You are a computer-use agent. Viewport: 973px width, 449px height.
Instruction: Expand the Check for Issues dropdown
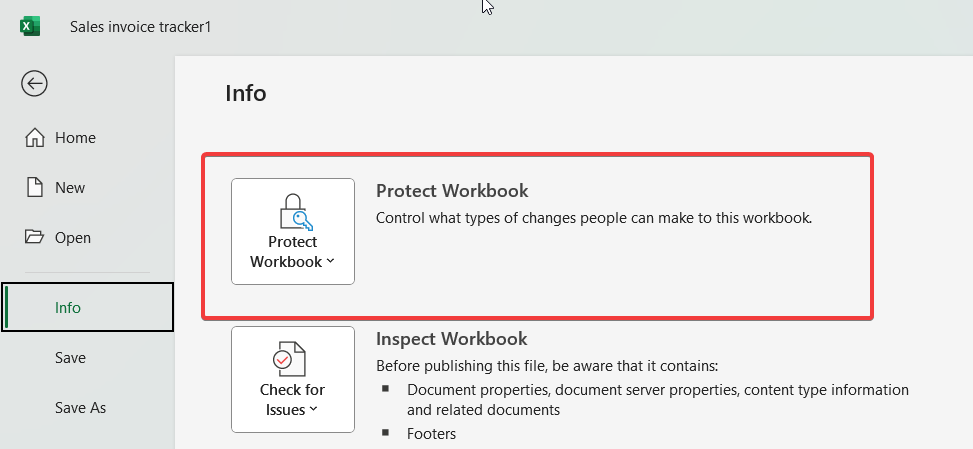click(x=293, y=380)
